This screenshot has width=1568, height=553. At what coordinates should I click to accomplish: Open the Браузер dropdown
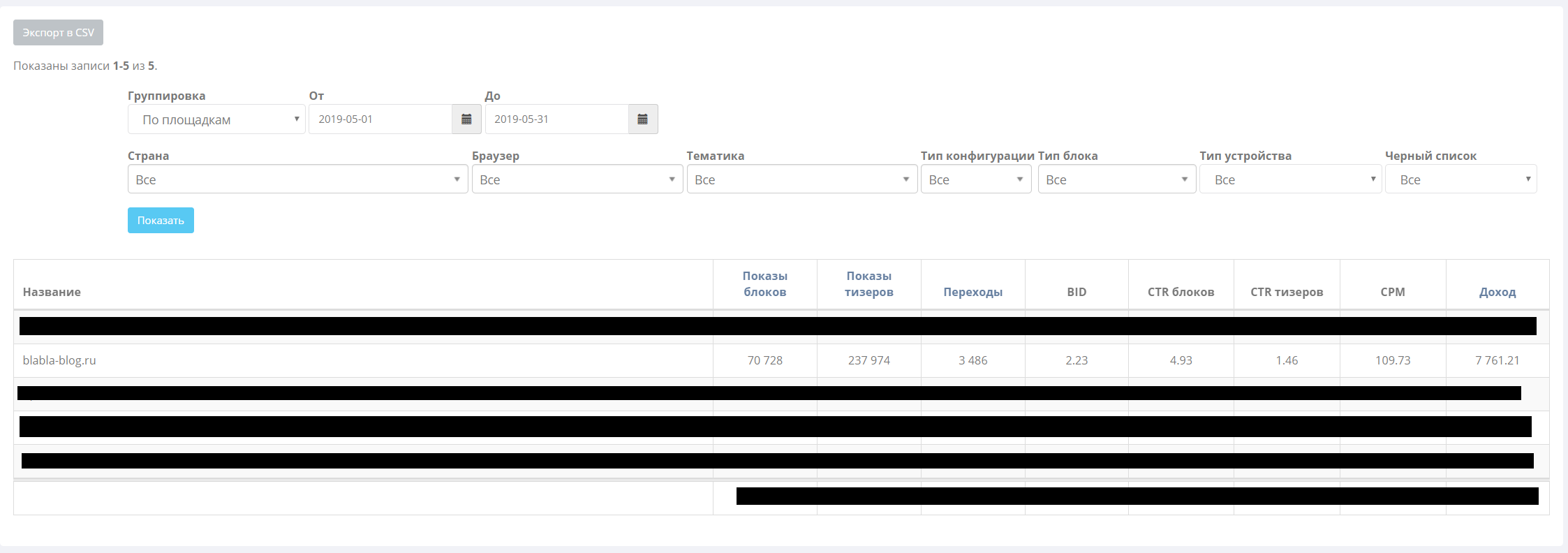coord(577,179)
